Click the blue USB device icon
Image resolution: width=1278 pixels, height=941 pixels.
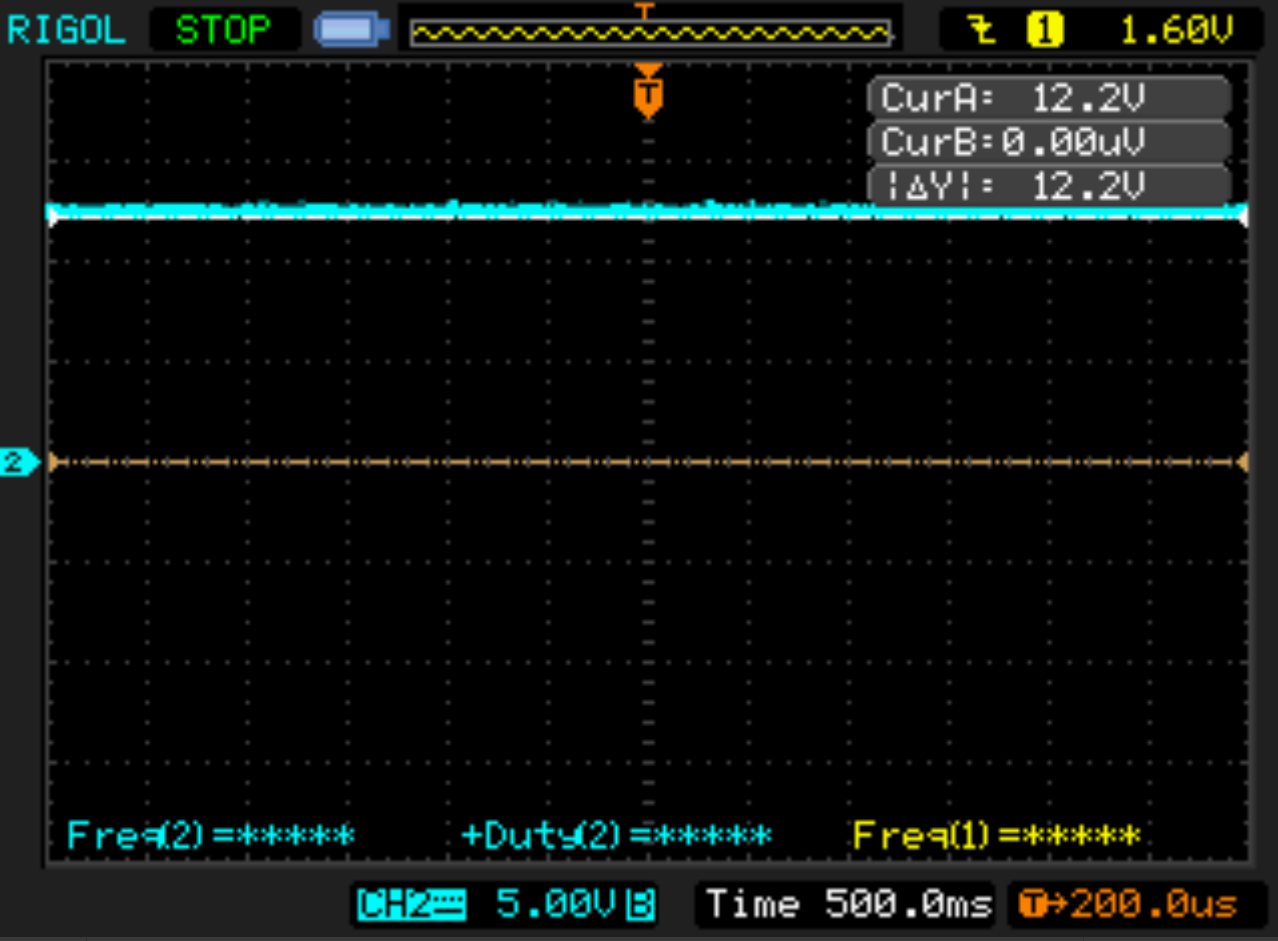(351, 30)
